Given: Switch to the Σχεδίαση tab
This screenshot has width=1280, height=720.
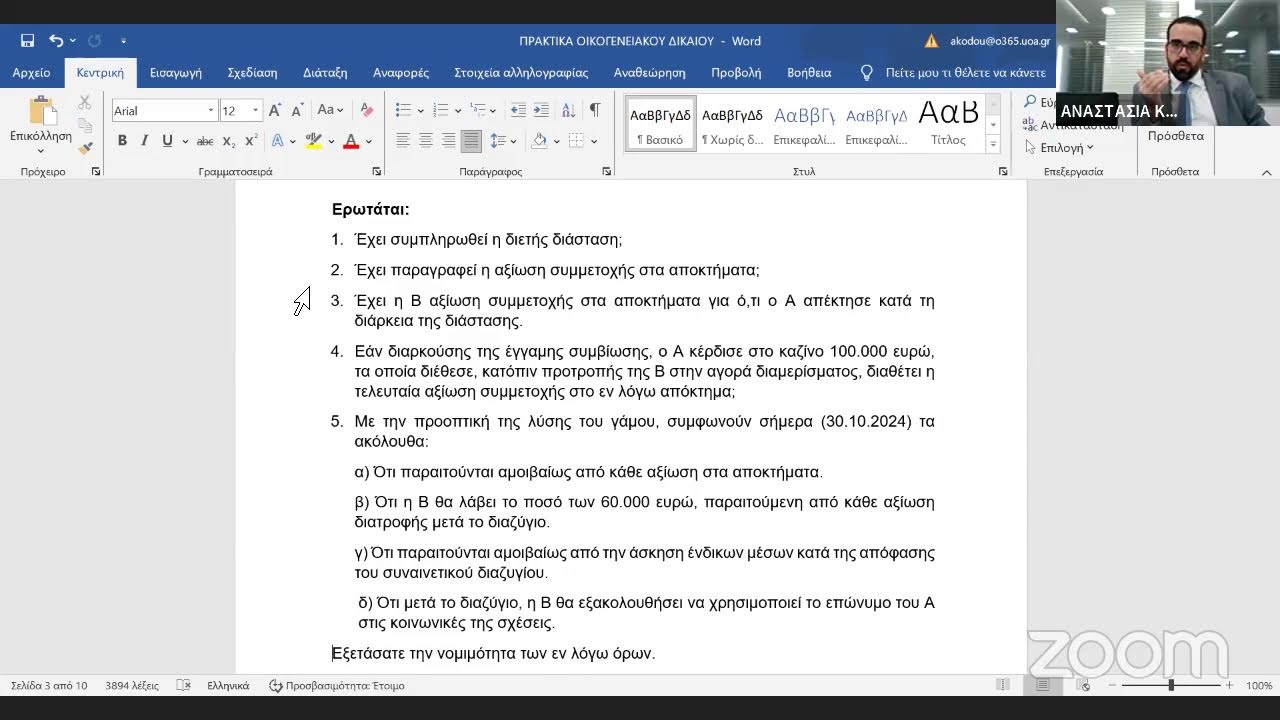Looking at the screenshot, I should click(252, 73).
